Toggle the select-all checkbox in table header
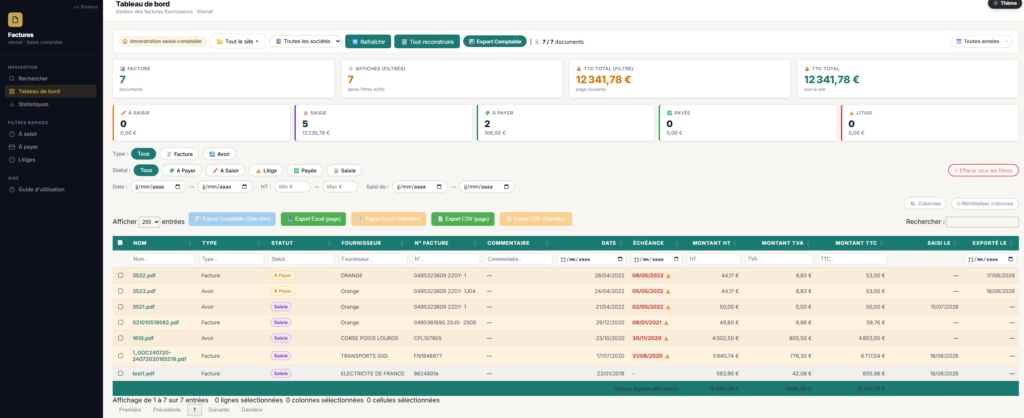This screenshot has height=418, width=1024. [120, 243]
